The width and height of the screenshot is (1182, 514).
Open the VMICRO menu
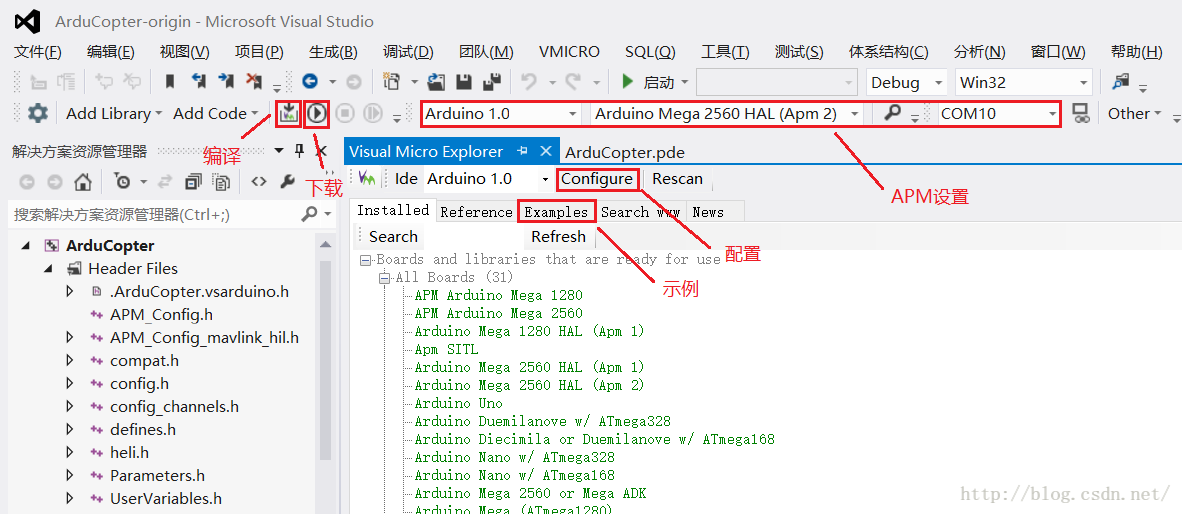569,52
